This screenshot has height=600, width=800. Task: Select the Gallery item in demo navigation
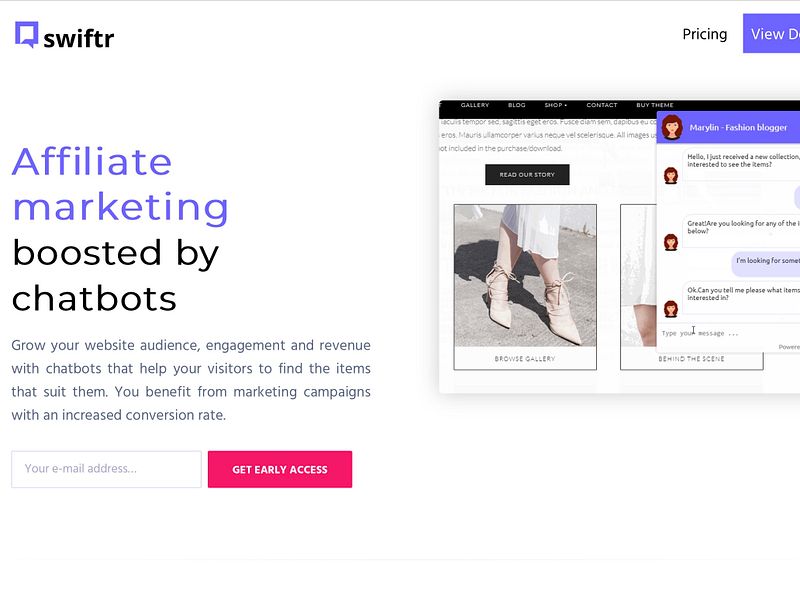[475, 105]
